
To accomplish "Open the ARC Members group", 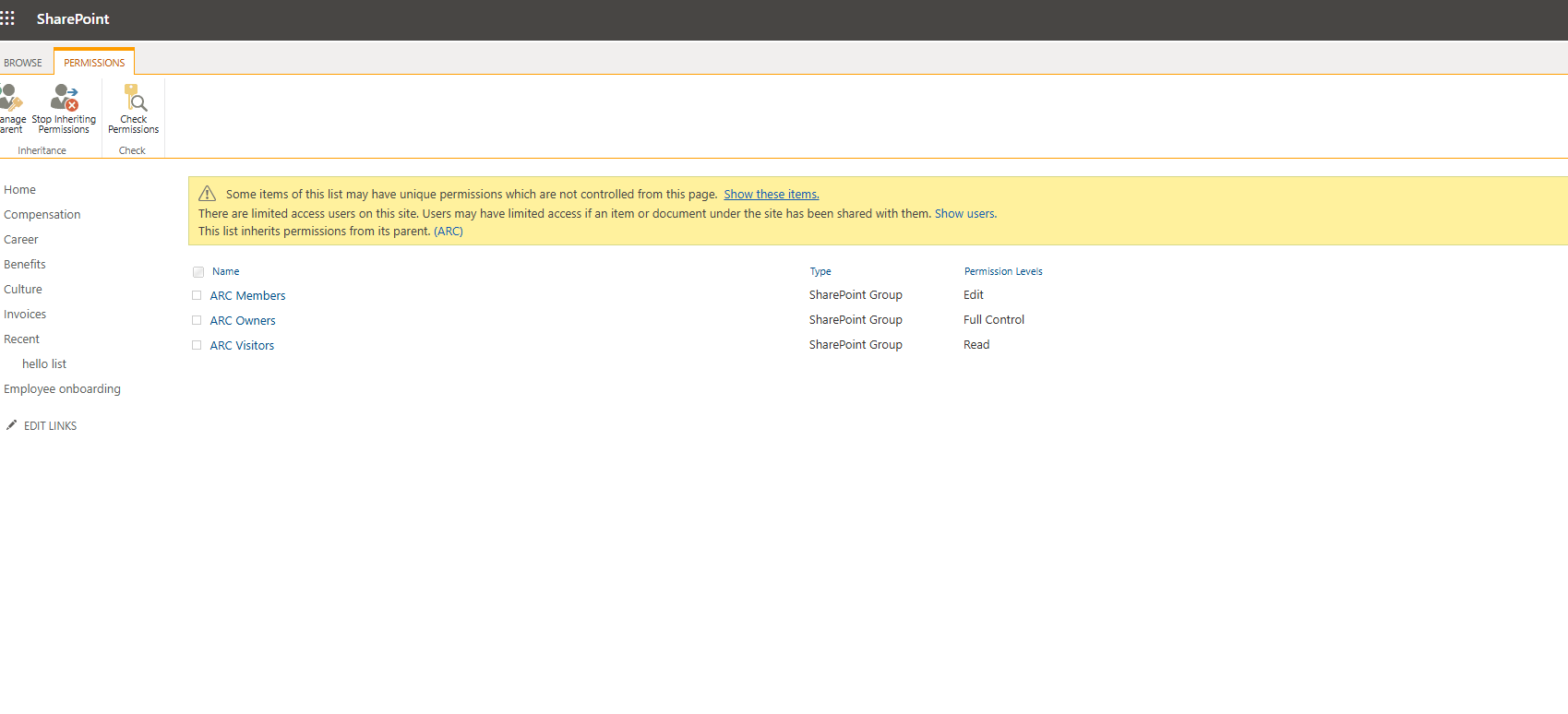I will 247,296.
